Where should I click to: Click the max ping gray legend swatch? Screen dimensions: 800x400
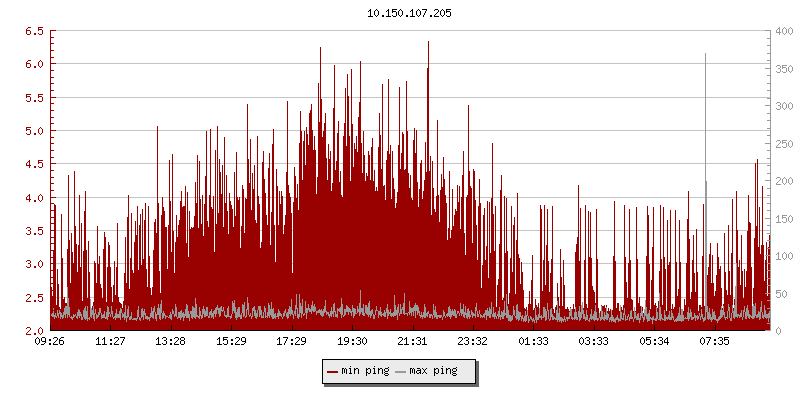click(401, 371)
